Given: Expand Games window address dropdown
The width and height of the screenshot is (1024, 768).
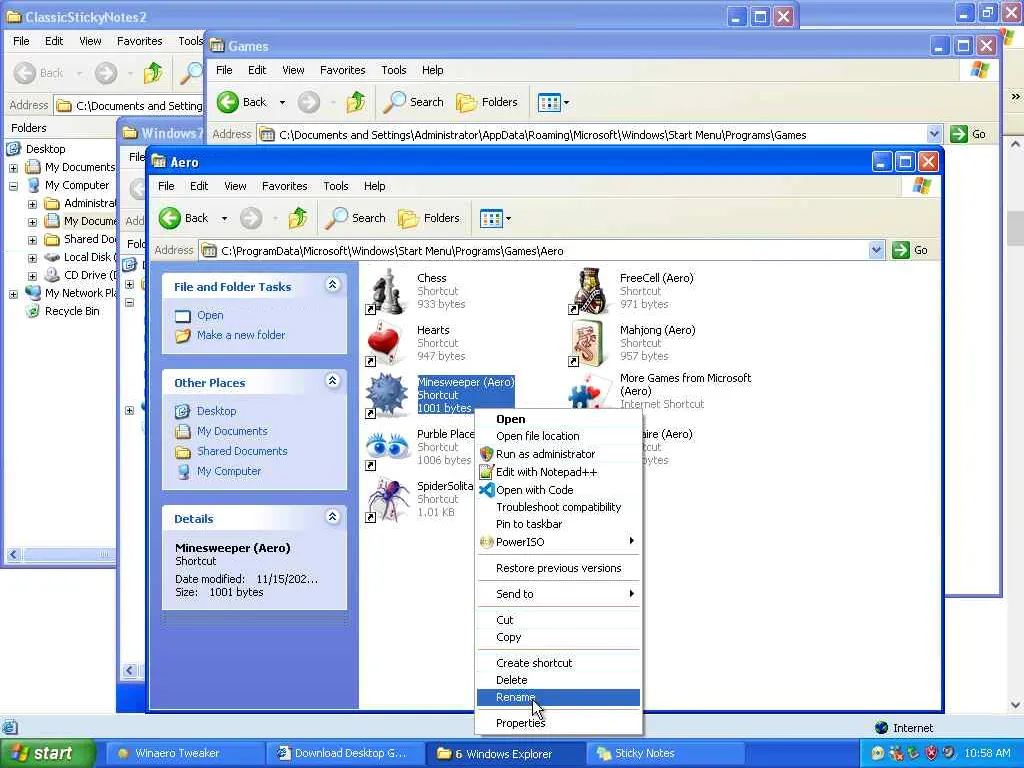Looking at the screenshot, I should coord(934,134).
